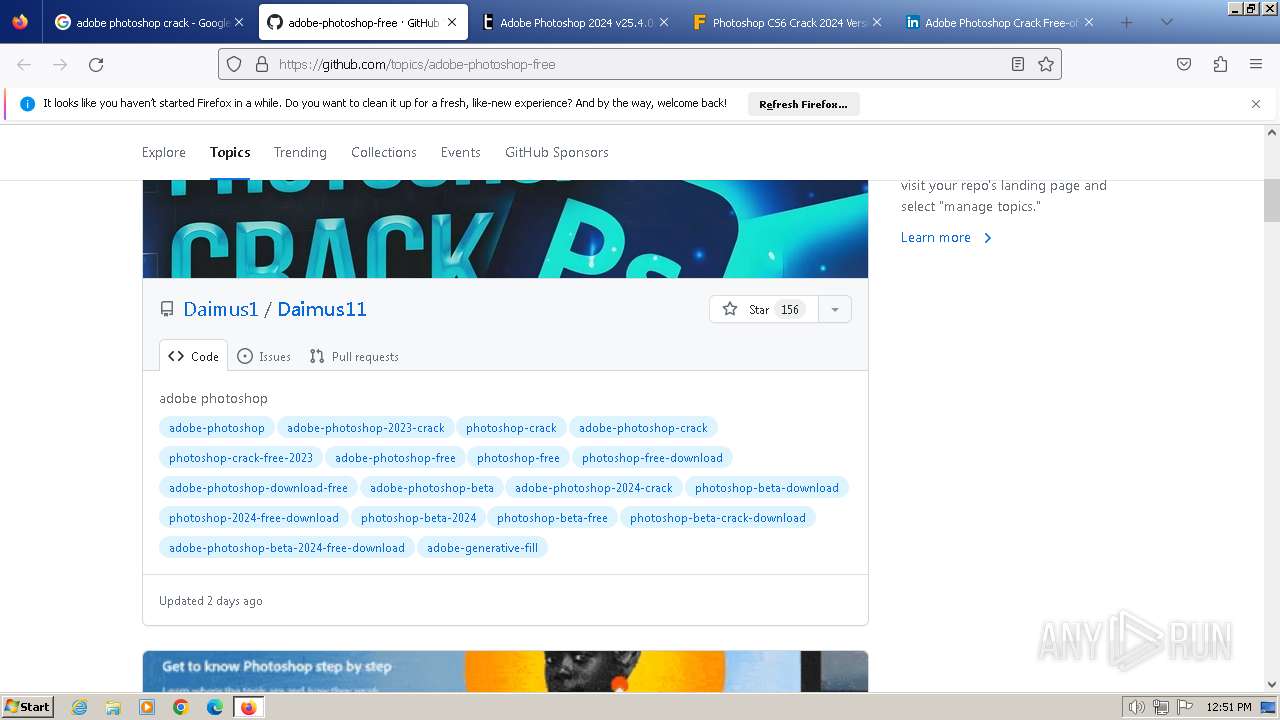1280x720 pixels.
Task: Click the adobe-generative-fill topic tag
Action: [482, 548]
